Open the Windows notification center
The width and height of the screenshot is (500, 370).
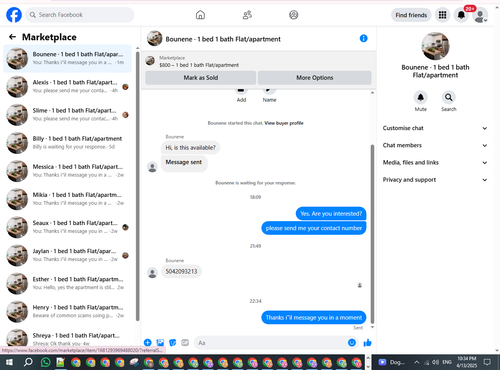tap(487, 362)
